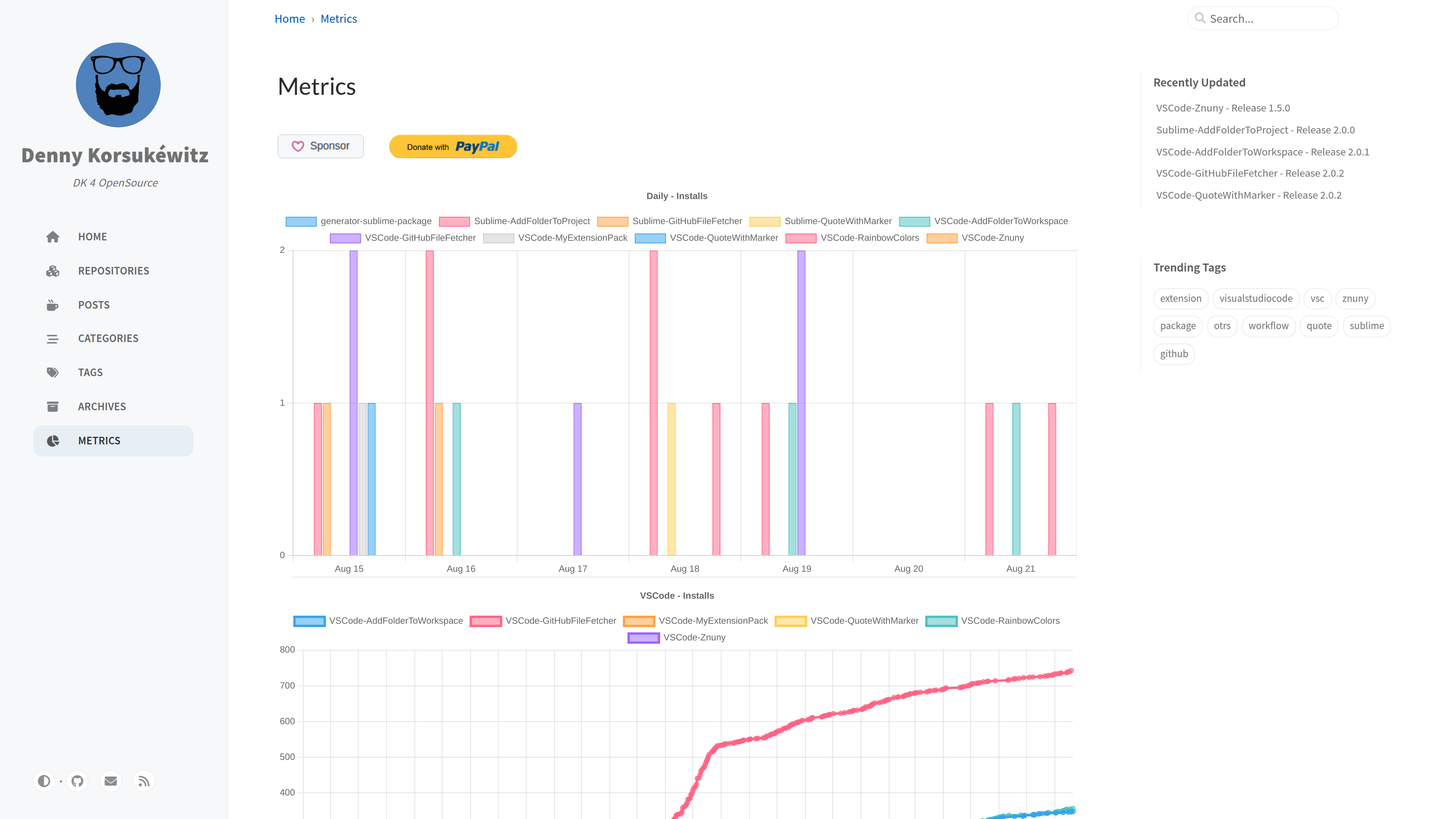Click the Sponsor button
1456x819 pixels.
[x=320, y=146]
